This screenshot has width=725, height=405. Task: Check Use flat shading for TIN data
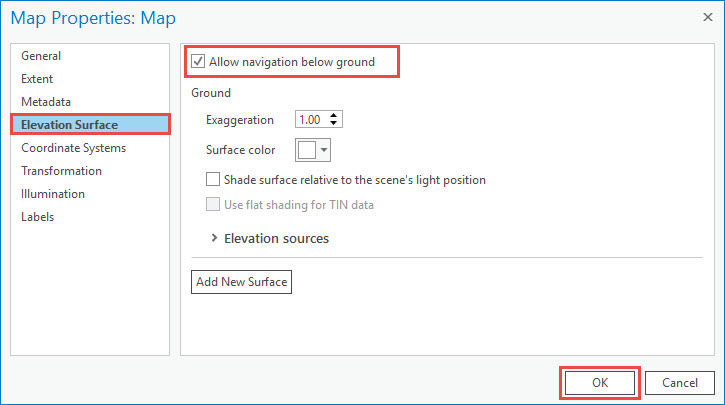[x=213, y=205]
